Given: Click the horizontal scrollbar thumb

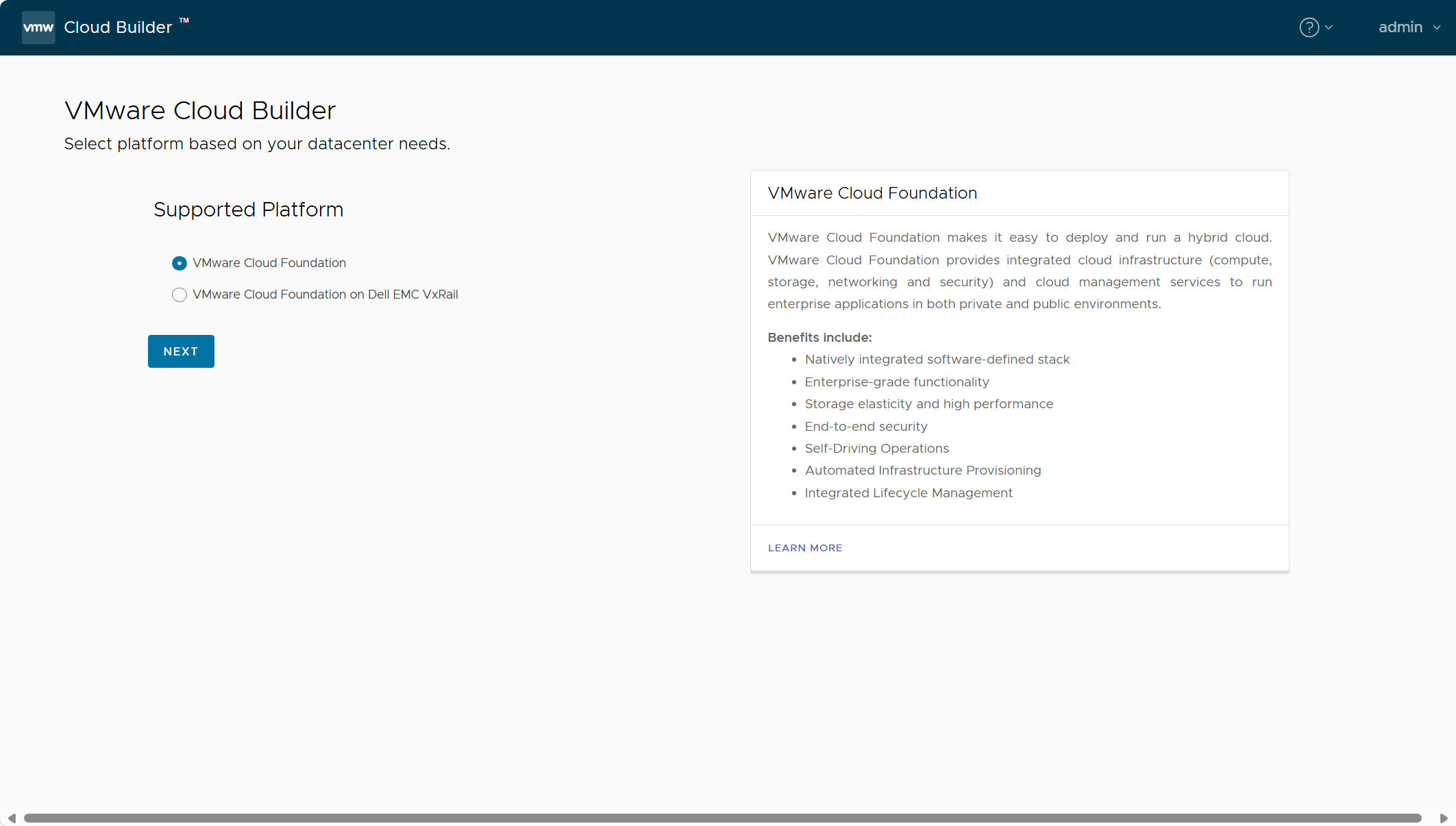Looking at the screenshot, I should 722,818.
